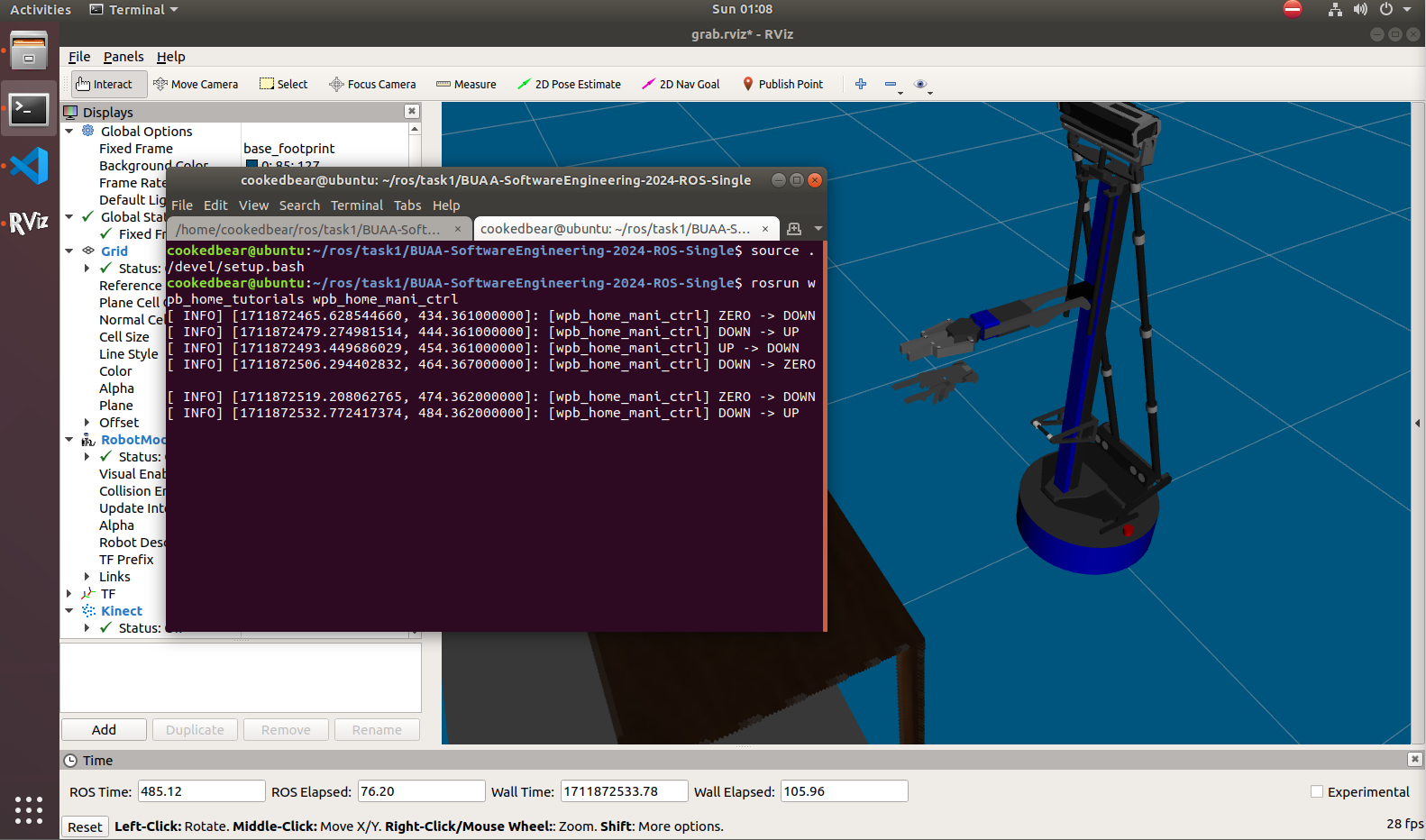Click the Background Color swatch

251,164
